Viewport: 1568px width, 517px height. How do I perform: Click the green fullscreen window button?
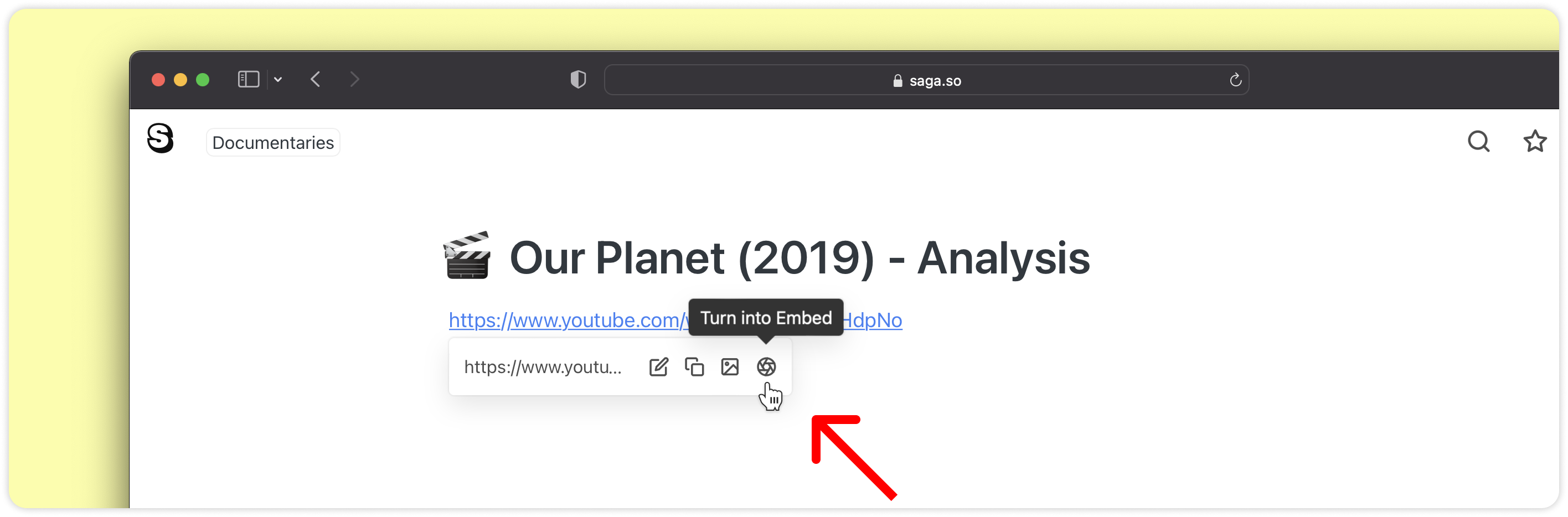tap(203, 80)
